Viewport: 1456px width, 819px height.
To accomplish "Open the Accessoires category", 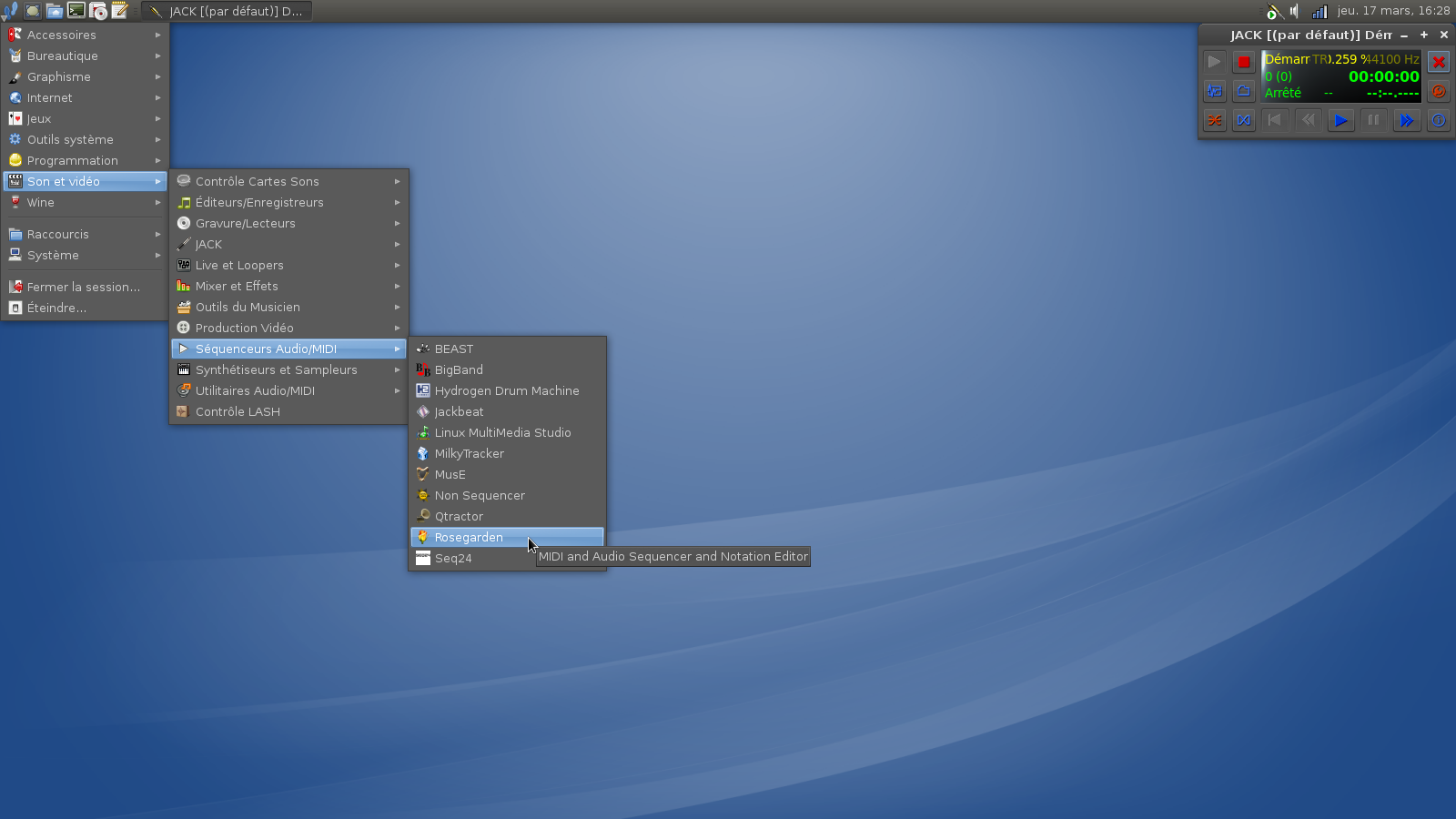I will pos(85,35).
